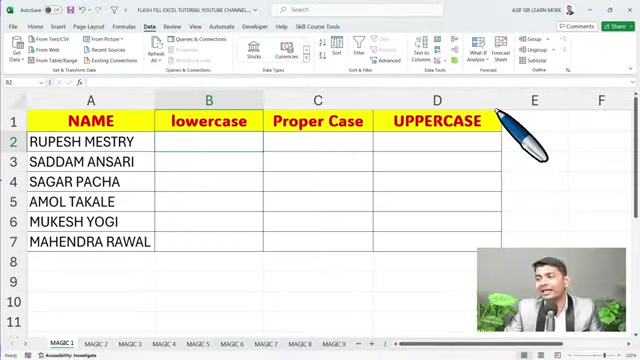Open the Comments pane button

tap(577, 26)
